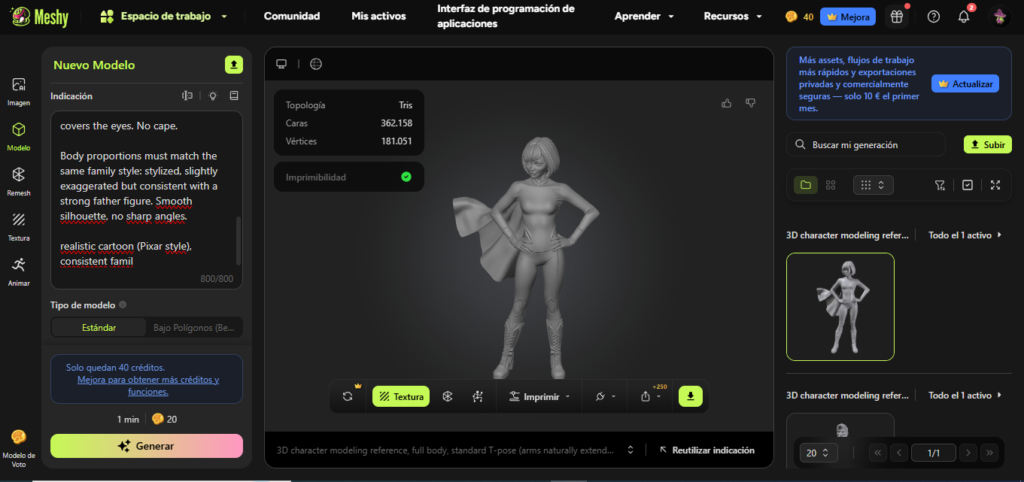Click the Meshy logo
Screen dimensions: 1024x482
tap(40, 16)
